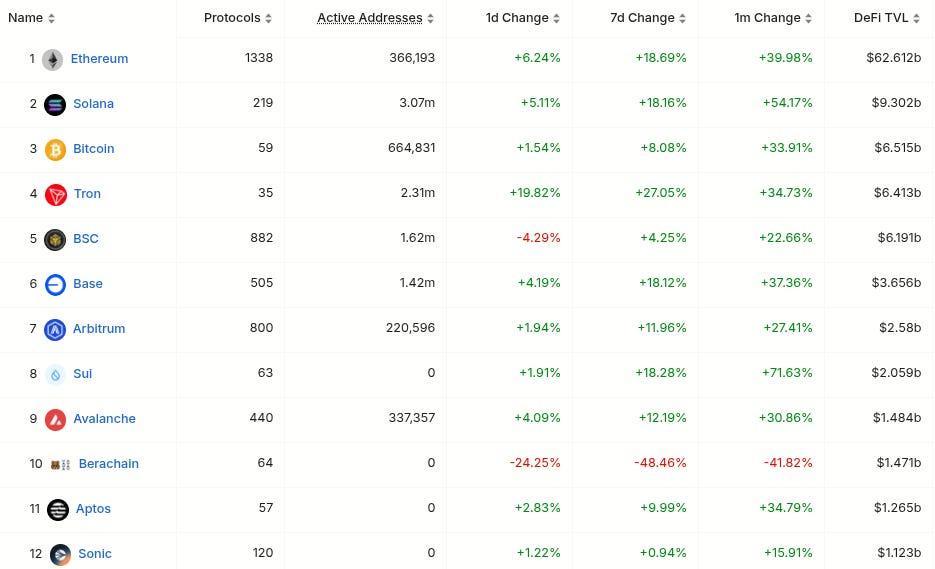Click the Tron chain logo icon
This screenshot has height=569, width=935.
(56, 194)
